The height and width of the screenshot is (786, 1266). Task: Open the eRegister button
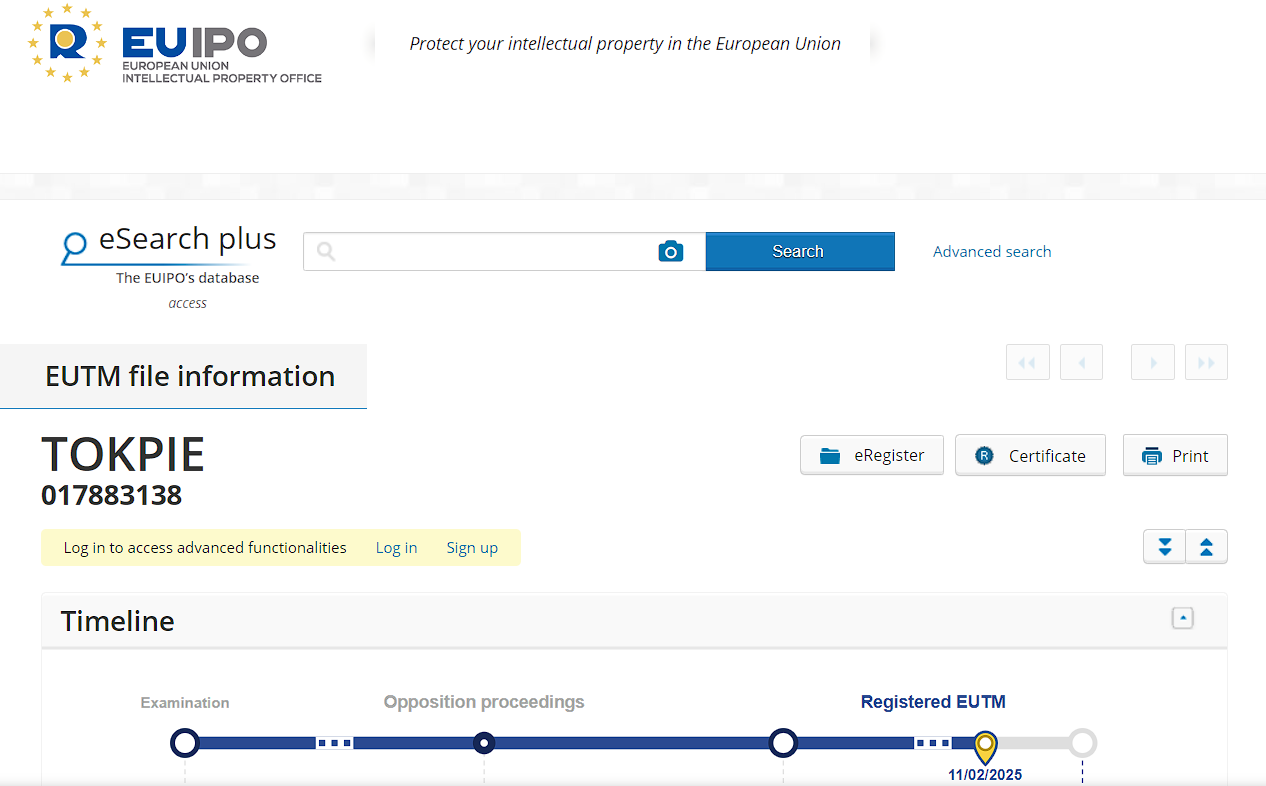click(x=872, y=455)
